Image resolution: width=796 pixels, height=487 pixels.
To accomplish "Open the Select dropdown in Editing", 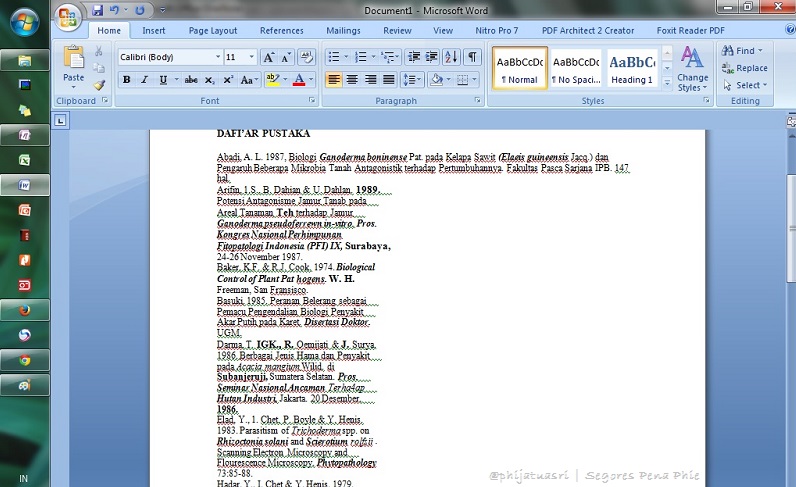I will tap(745, 85).
